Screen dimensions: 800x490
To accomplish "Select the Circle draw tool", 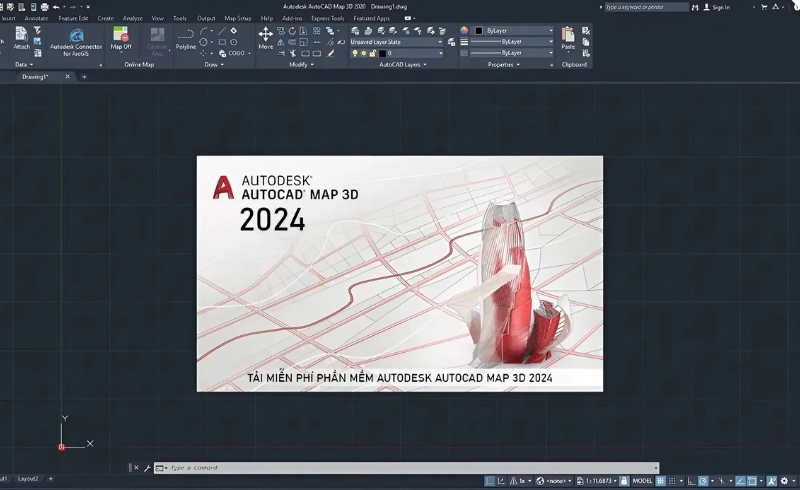I will [203, 42].
